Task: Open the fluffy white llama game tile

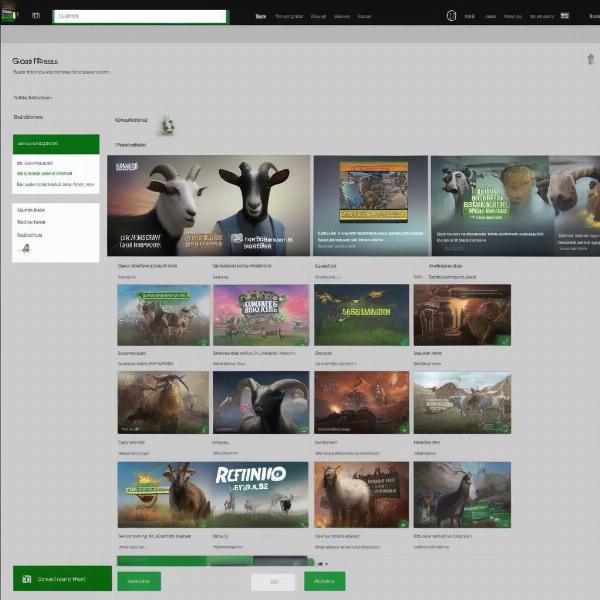Action: pos(362,495)
